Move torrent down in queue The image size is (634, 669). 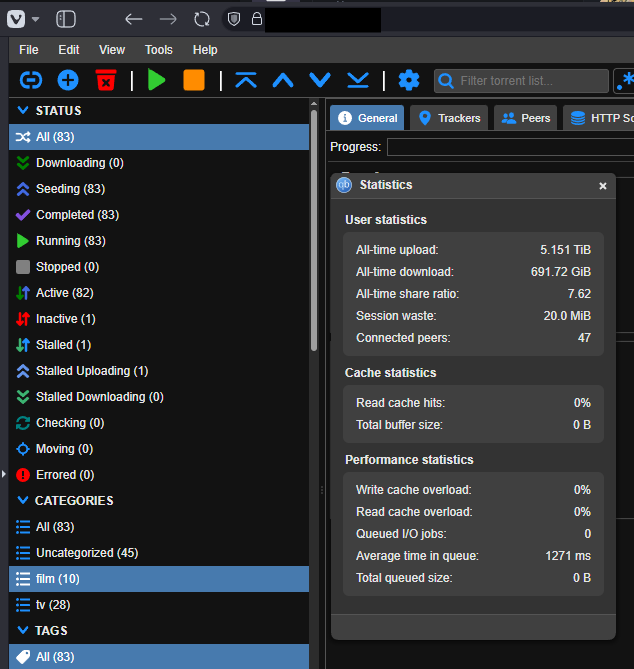click(320, 80)
